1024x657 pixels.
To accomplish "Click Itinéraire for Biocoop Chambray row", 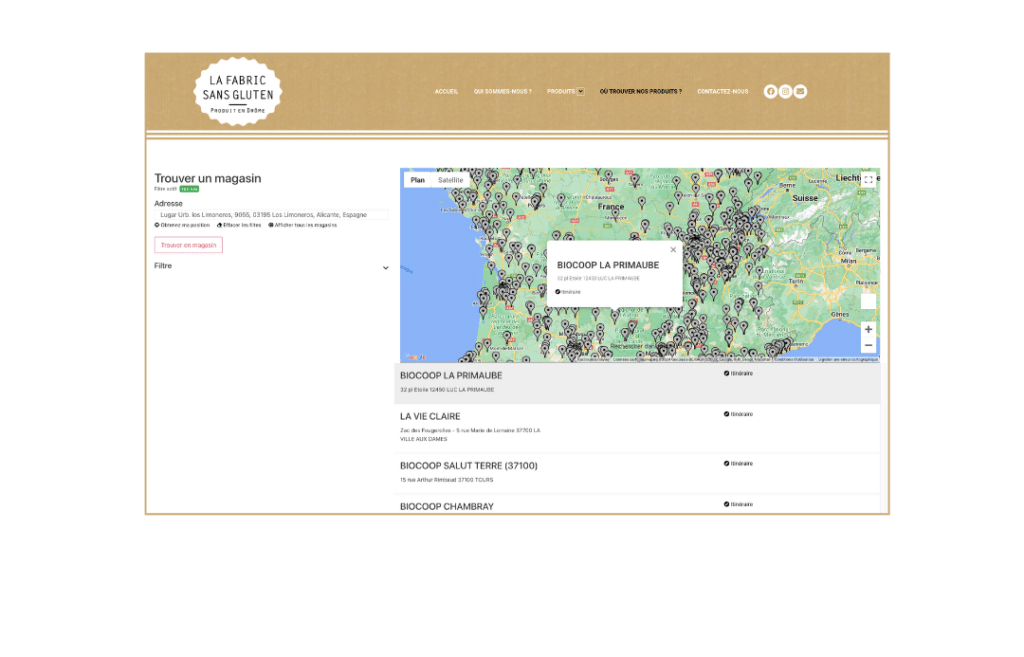I will 739,504.
